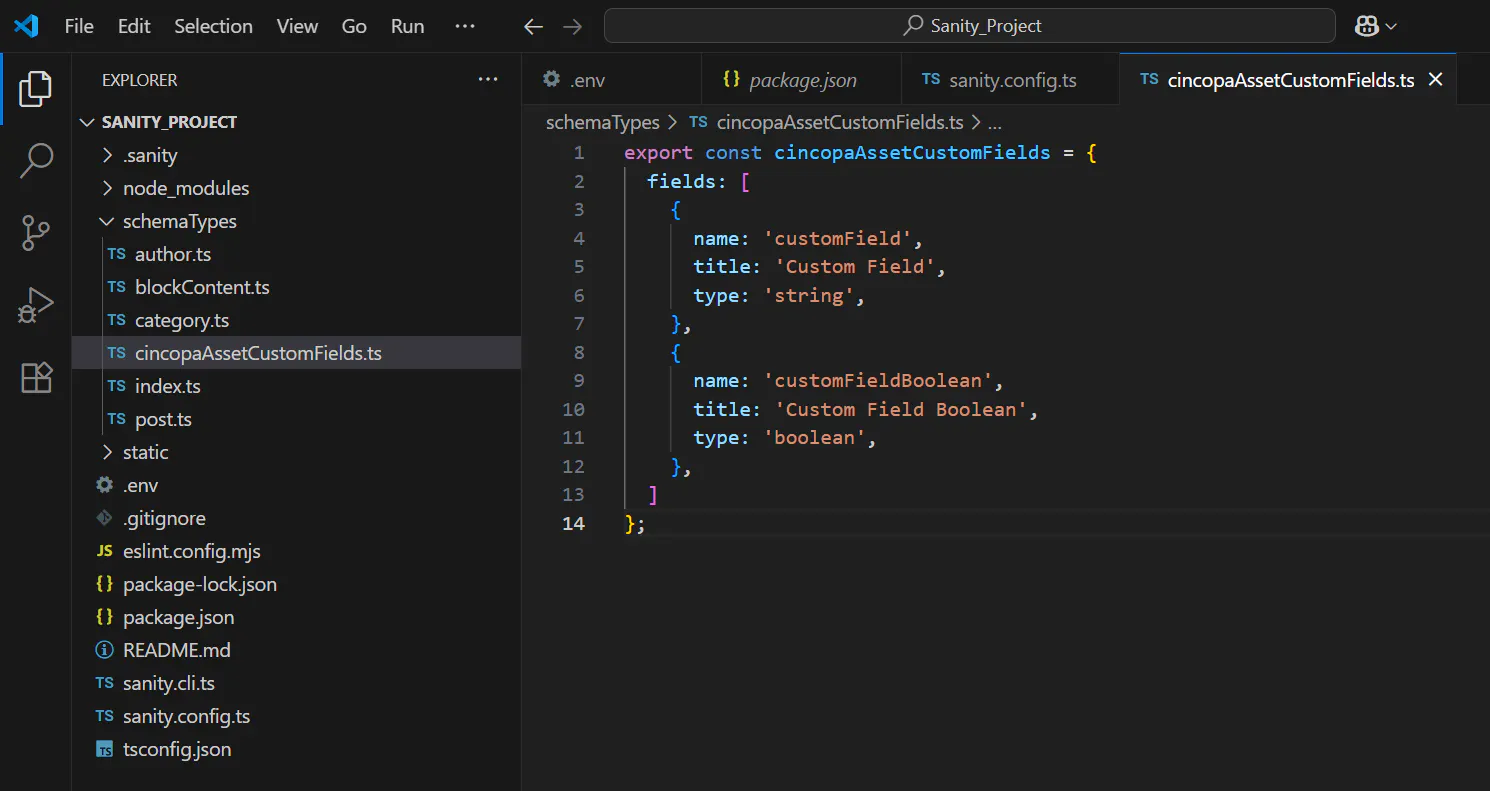Open eslint.config.mjs in the explorer

(297, 551)
